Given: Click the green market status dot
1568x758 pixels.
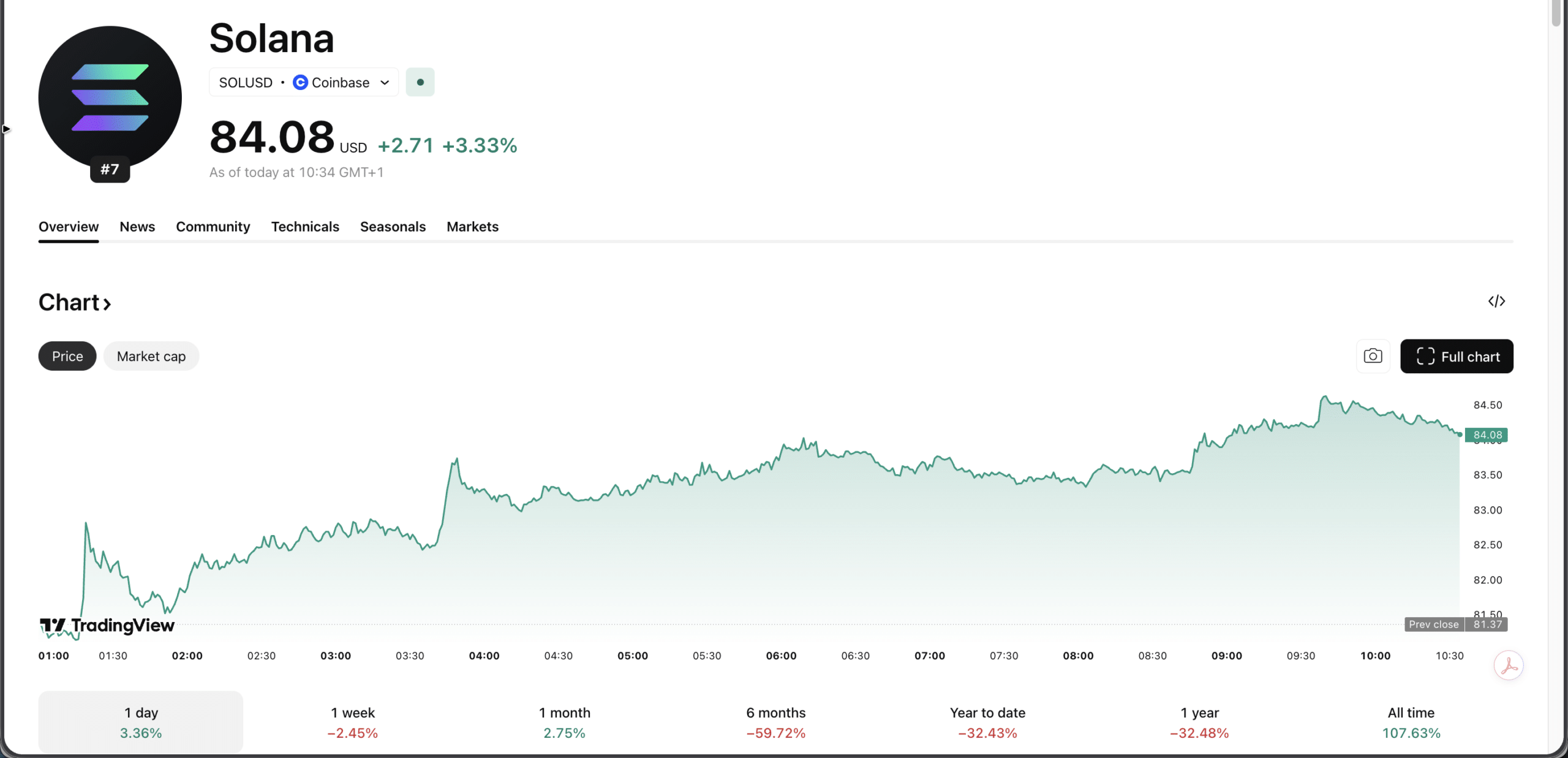Looking at the screenshot, I should [420, 82].
